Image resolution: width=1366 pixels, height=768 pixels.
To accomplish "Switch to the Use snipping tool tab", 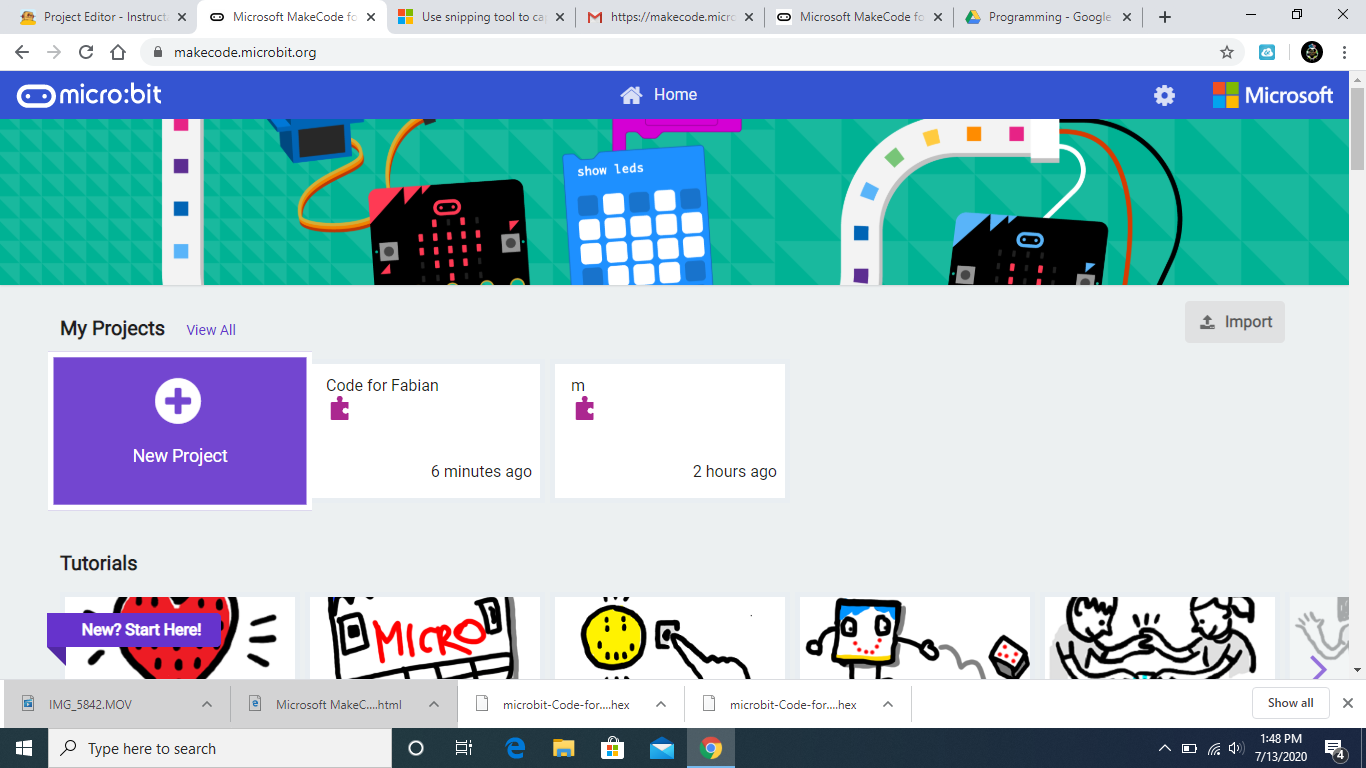I will [481, 17].
